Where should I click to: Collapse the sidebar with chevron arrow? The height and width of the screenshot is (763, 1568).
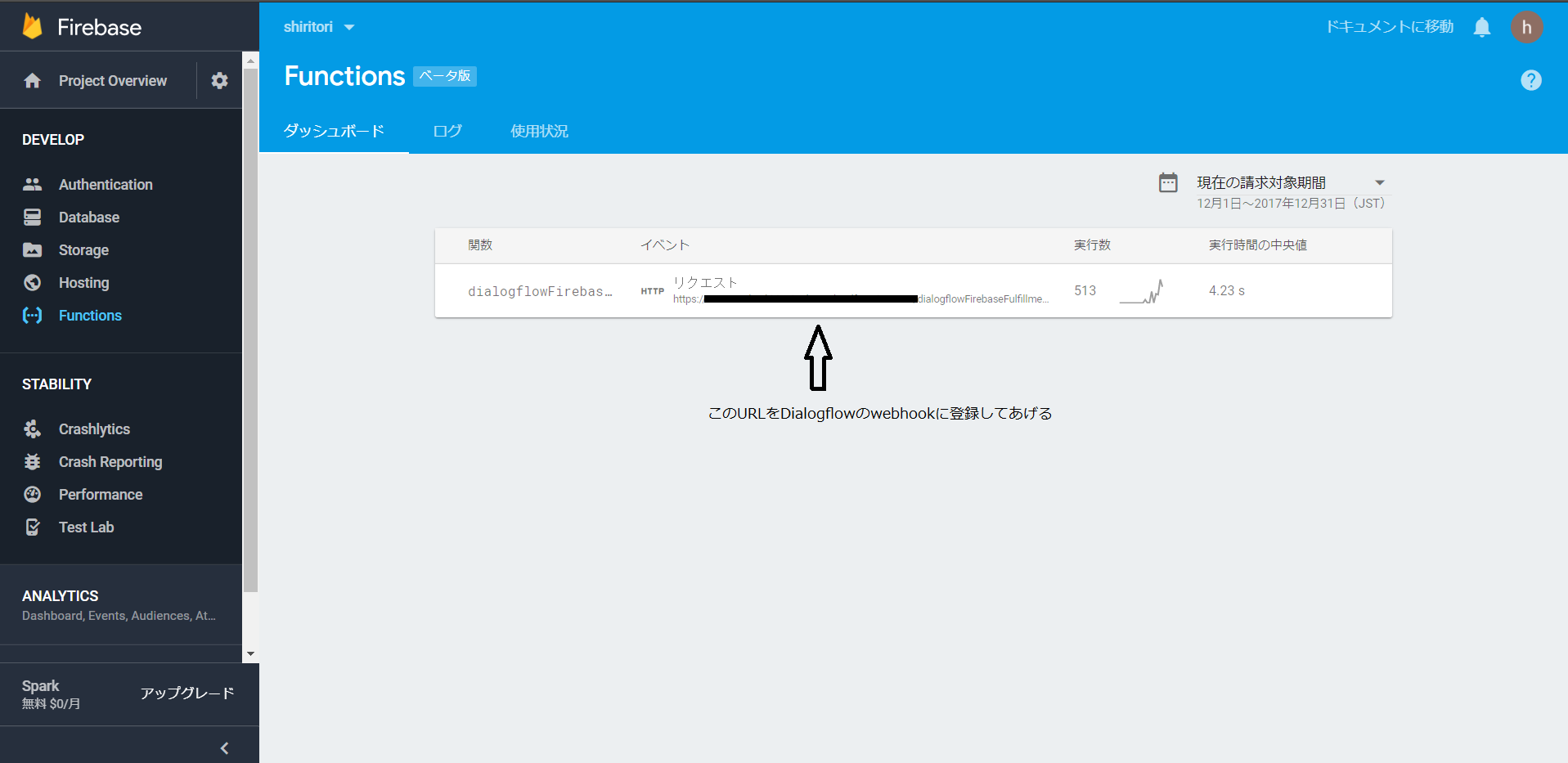coord(224,748)
